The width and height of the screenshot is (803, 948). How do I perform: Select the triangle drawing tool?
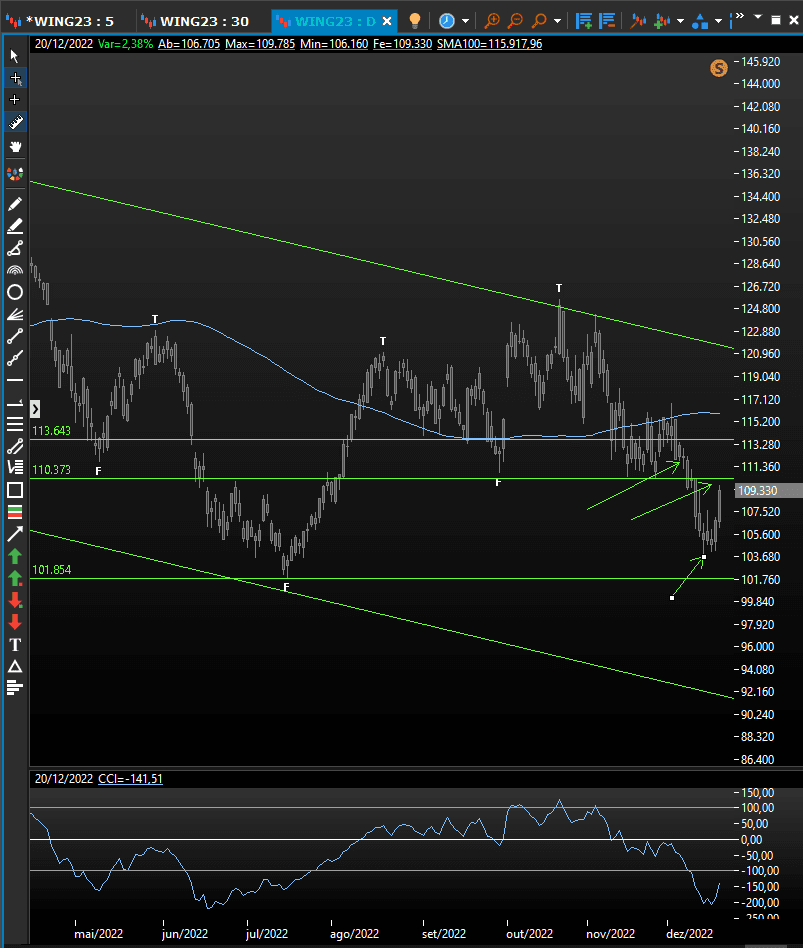tap(15, 667)
